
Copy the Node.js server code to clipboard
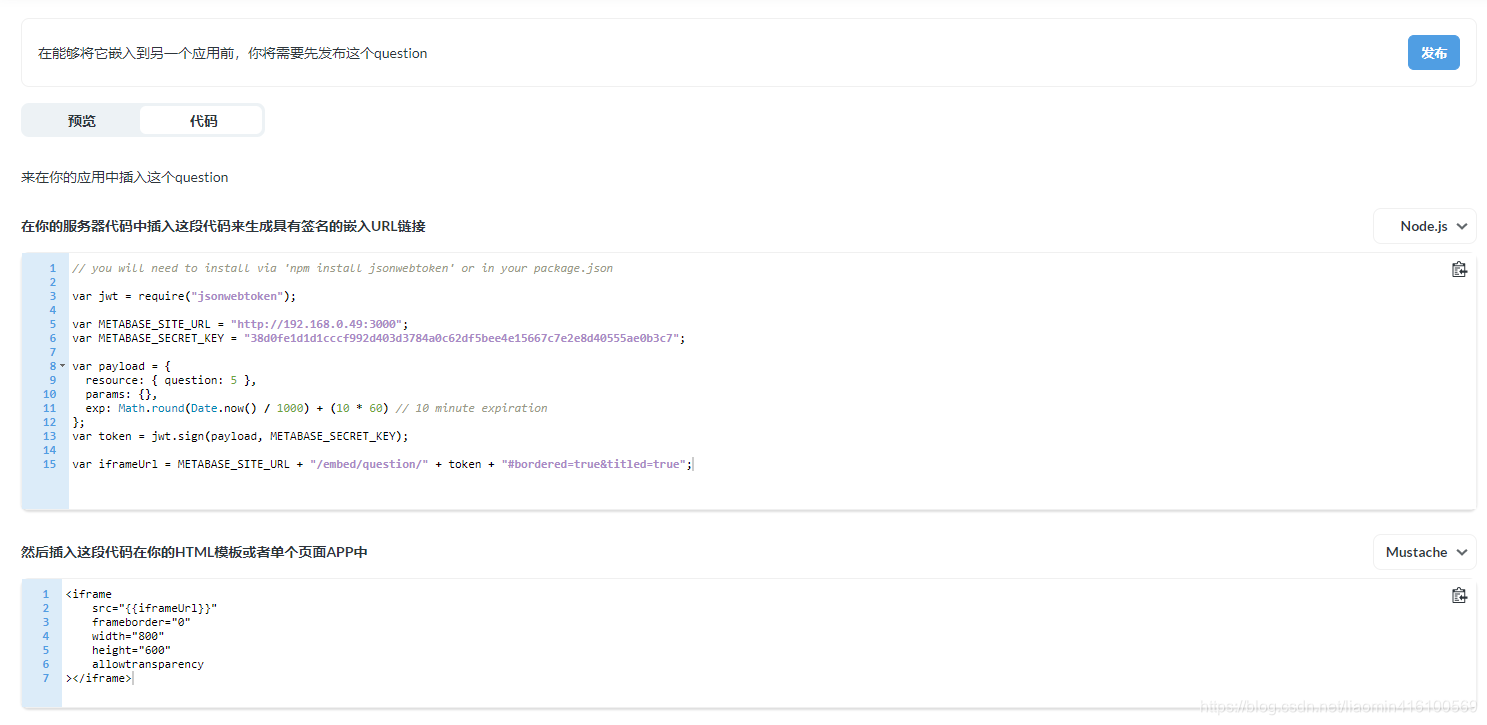[1459, 269]
